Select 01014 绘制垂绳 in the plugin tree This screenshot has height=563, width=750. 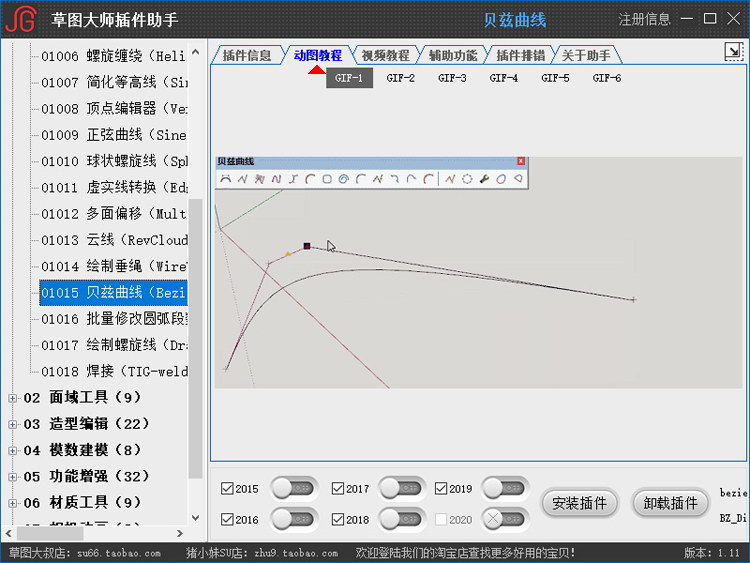(x=113, y=266)
